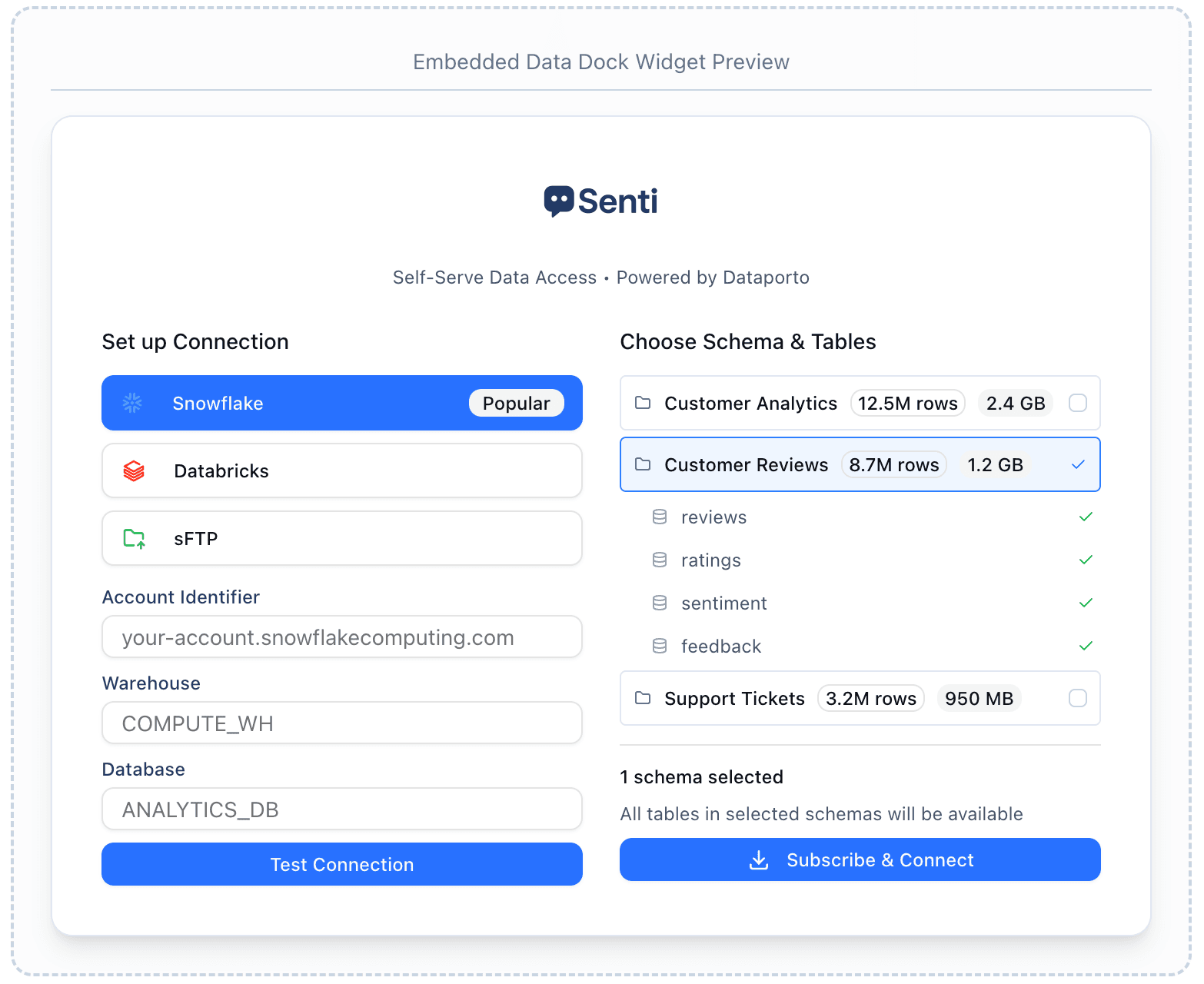Click the red Databricks stacked logo icon
The image size is (1204, 984).
coord(134,470)
